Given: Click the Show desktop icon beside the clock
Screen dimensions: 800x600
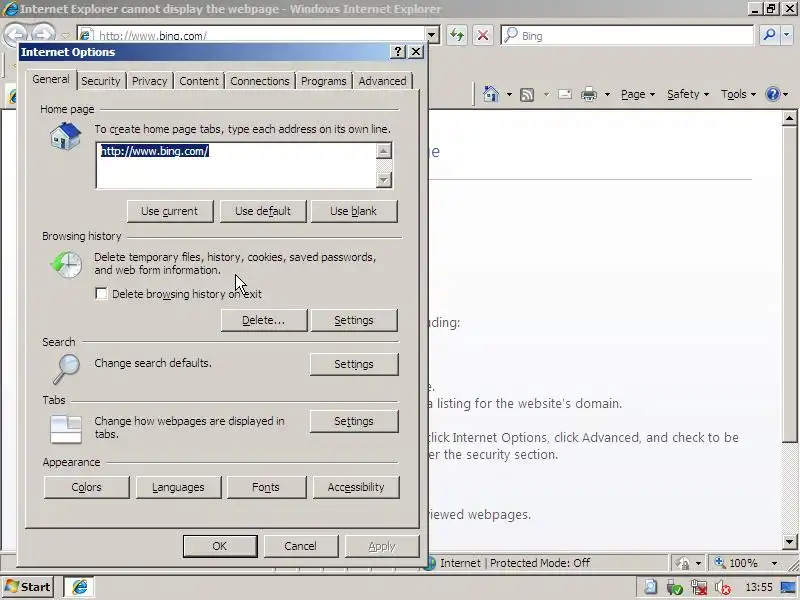Looking at the screenshot, I should [x=788, y=588].
